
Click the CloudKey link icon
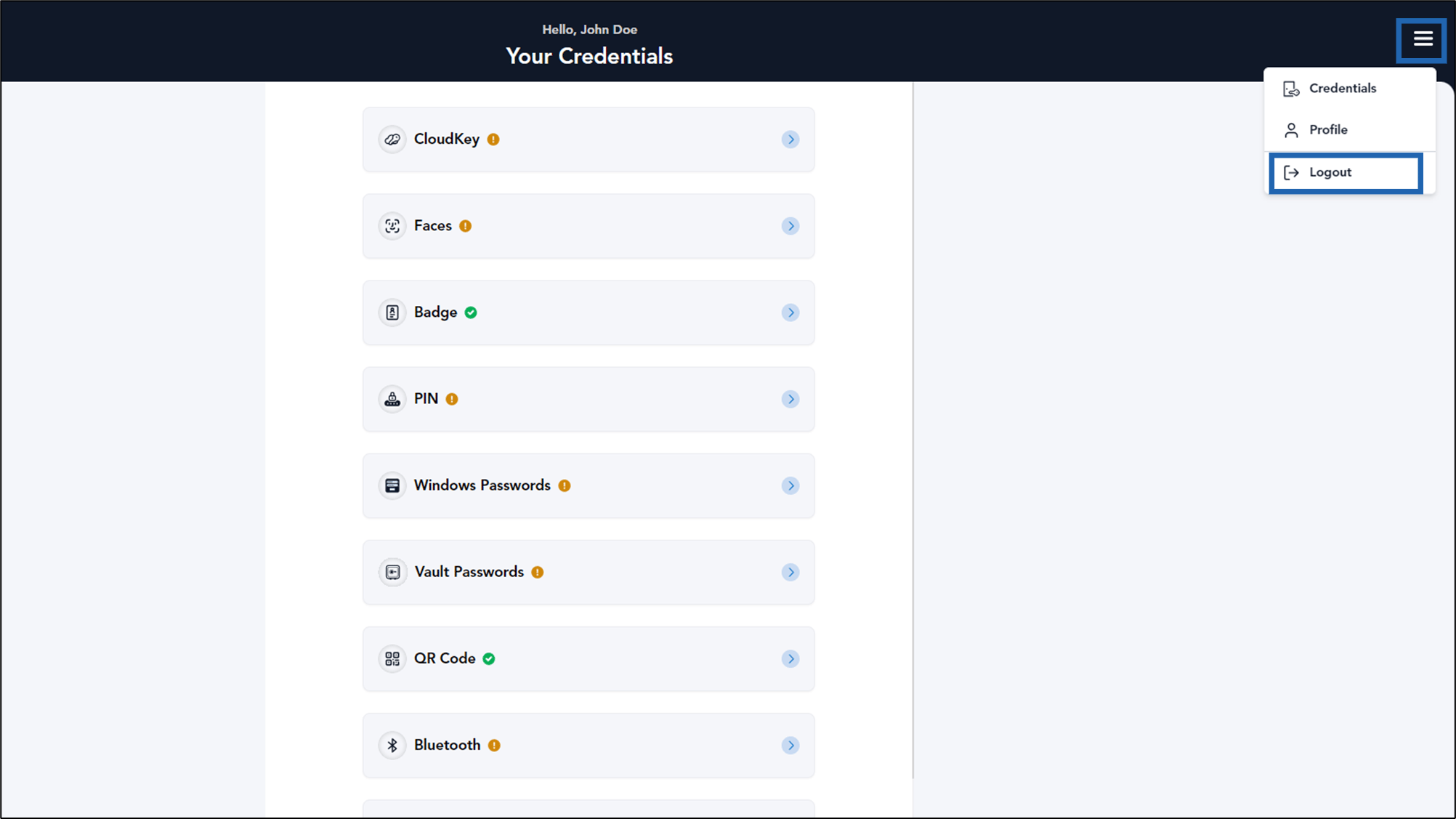coord(392,140)
